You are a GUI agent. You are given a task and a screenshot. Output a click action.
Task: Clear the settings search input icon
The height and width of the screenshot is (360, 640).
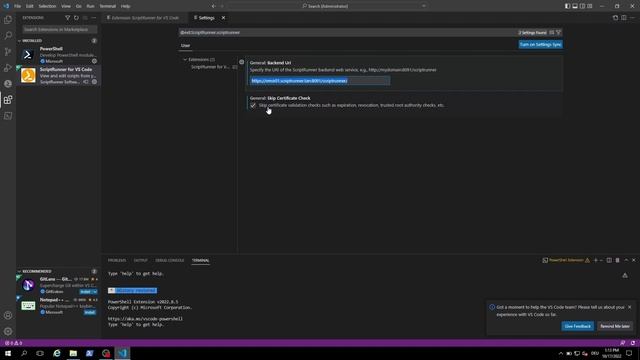[552, 32]
